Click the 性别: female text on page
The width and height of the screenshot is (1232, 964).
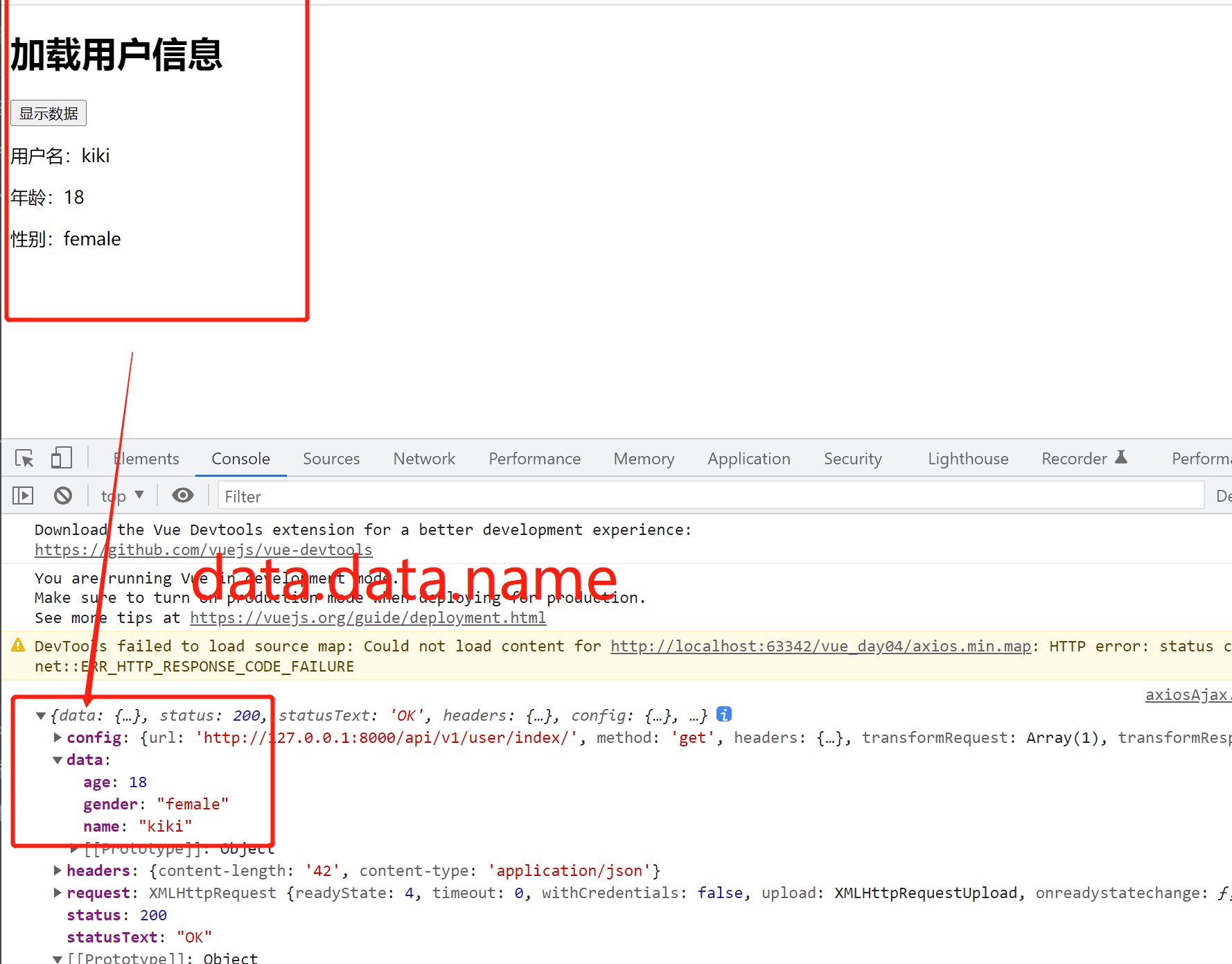[x=66, y=239]
